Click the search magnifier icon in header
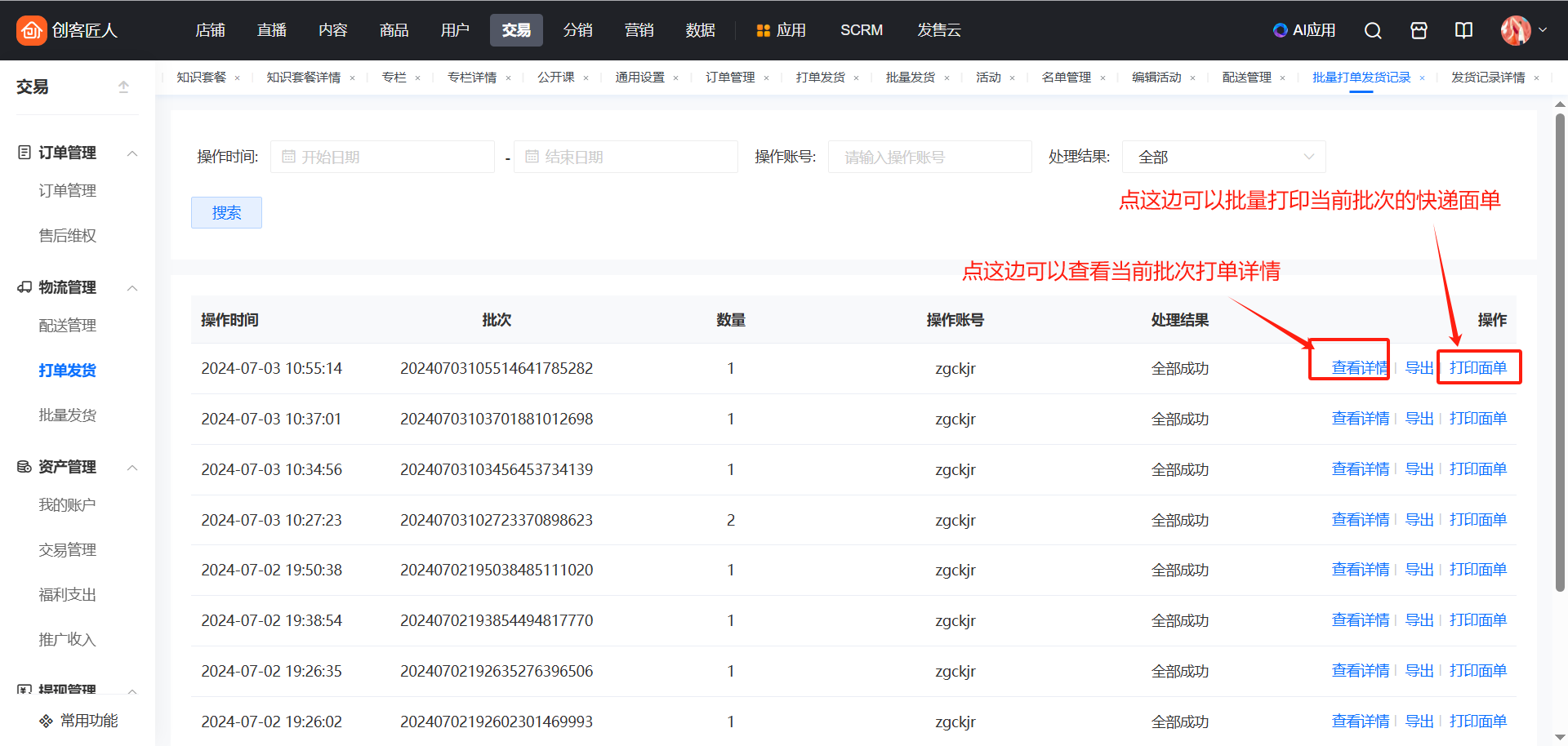Viewport: 1568px width, 746px height. [1373, 30]
